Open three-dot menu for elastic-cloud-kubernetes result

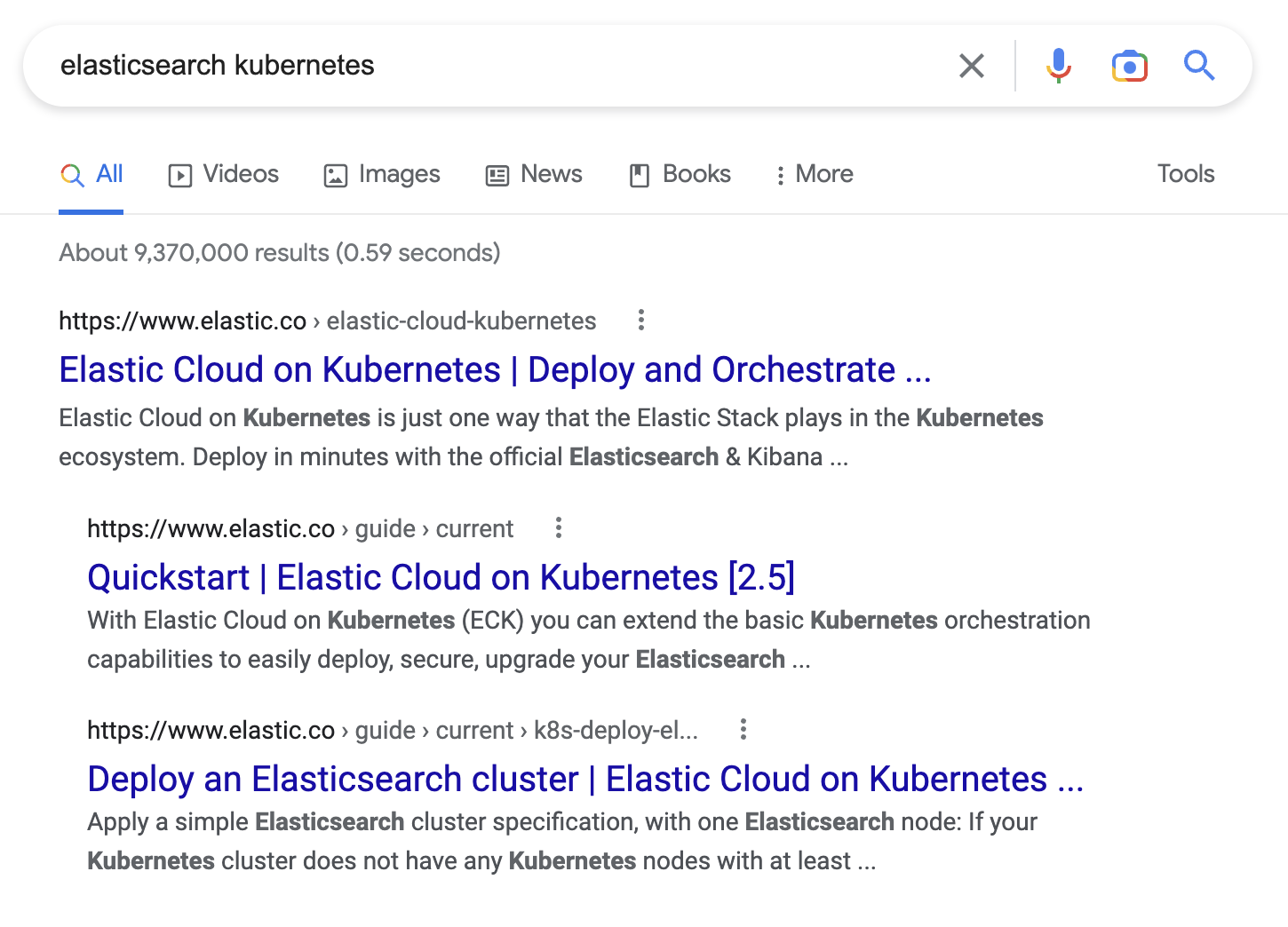641,320
